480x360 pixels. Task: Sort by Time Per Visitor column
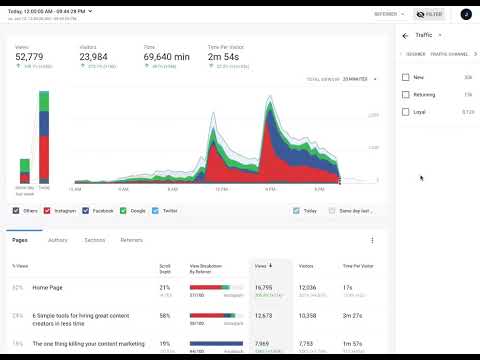(358, 266)
